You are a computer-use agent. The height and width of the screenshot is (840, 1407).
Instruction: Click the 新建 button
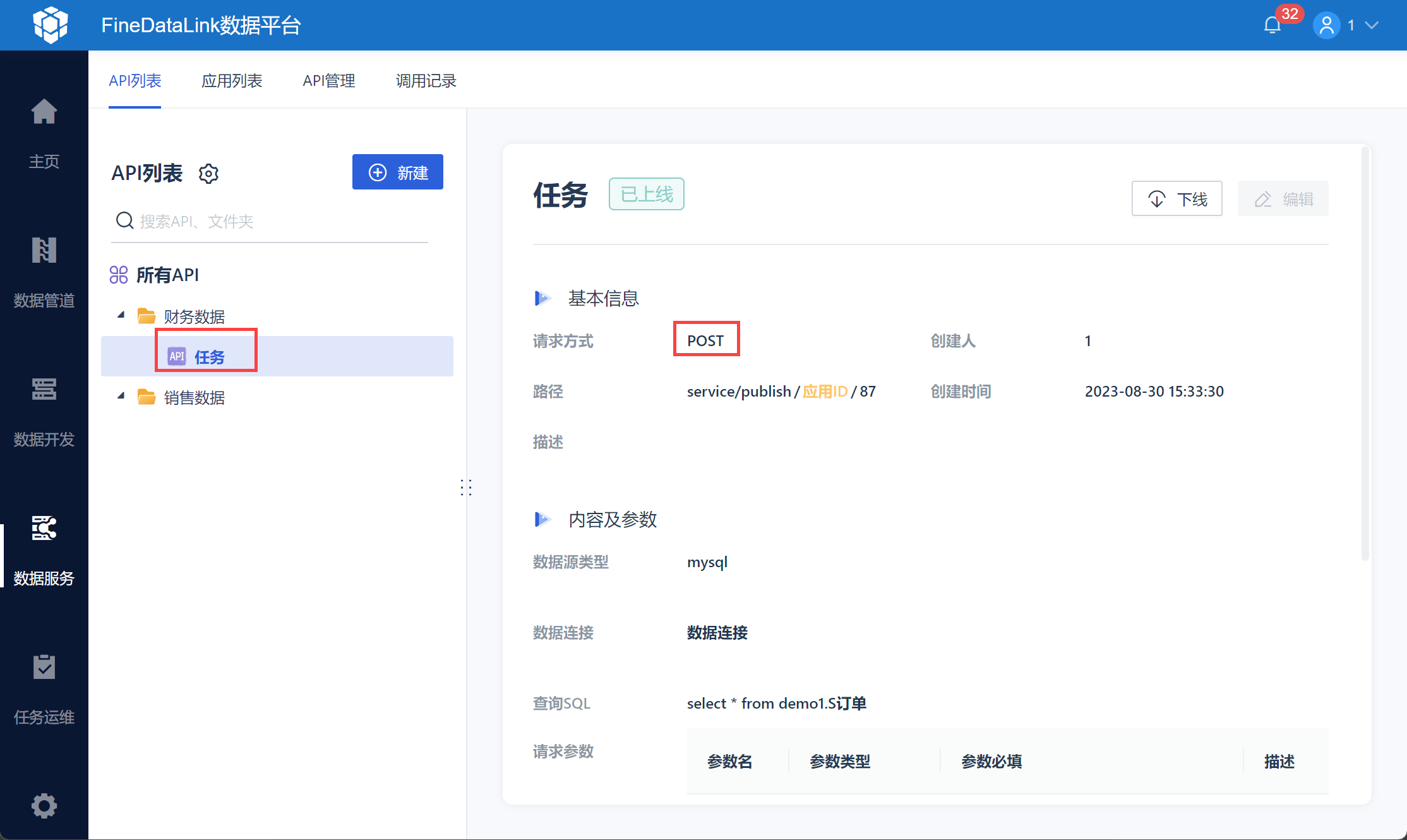[398, 172]
